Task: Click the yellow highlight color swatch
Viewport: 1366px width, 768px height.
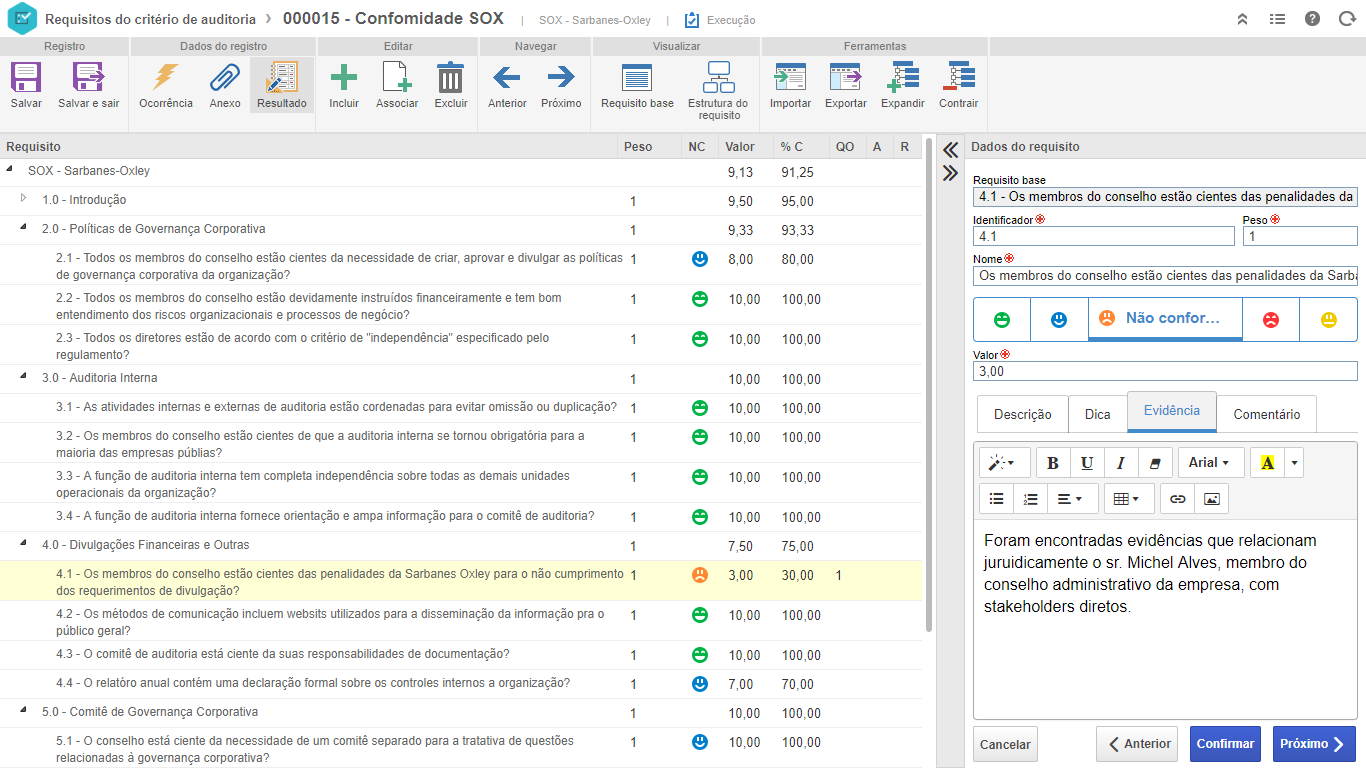Action: (x=1268, y=463)
